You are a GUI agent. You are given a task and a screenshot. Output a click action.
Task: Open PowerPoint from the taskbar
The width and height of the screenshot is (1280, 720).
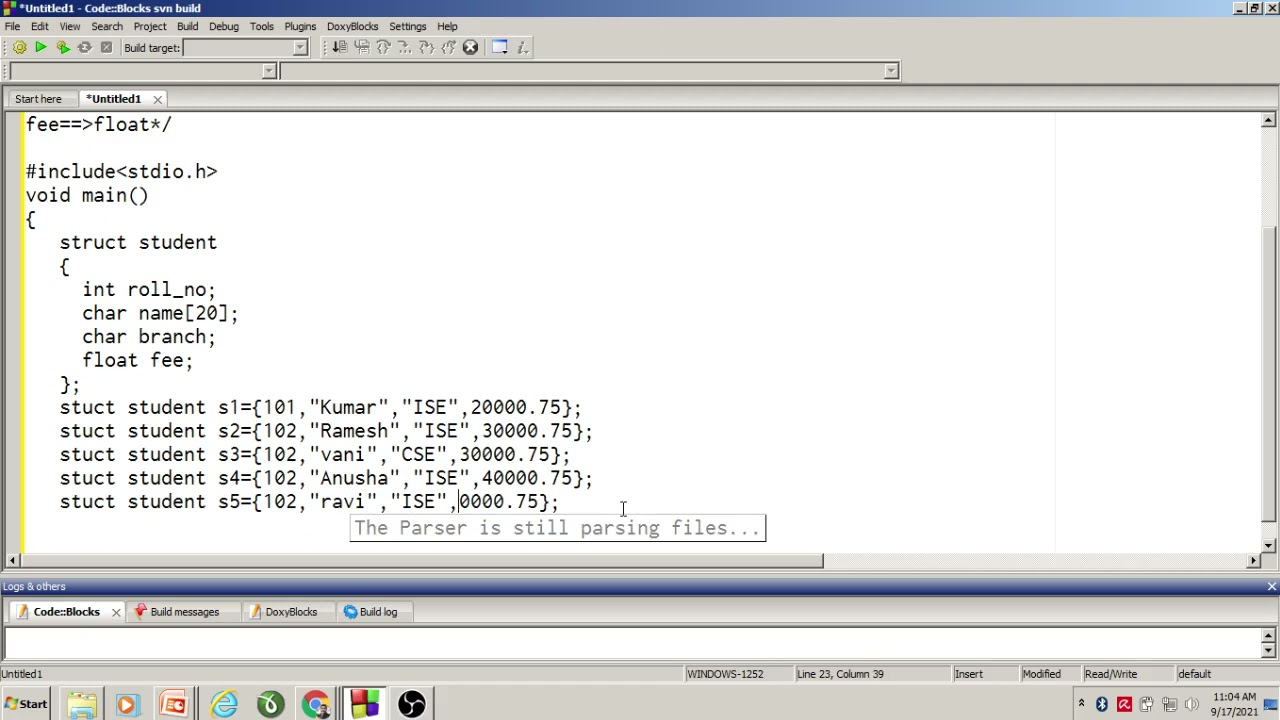click(174, 705)
